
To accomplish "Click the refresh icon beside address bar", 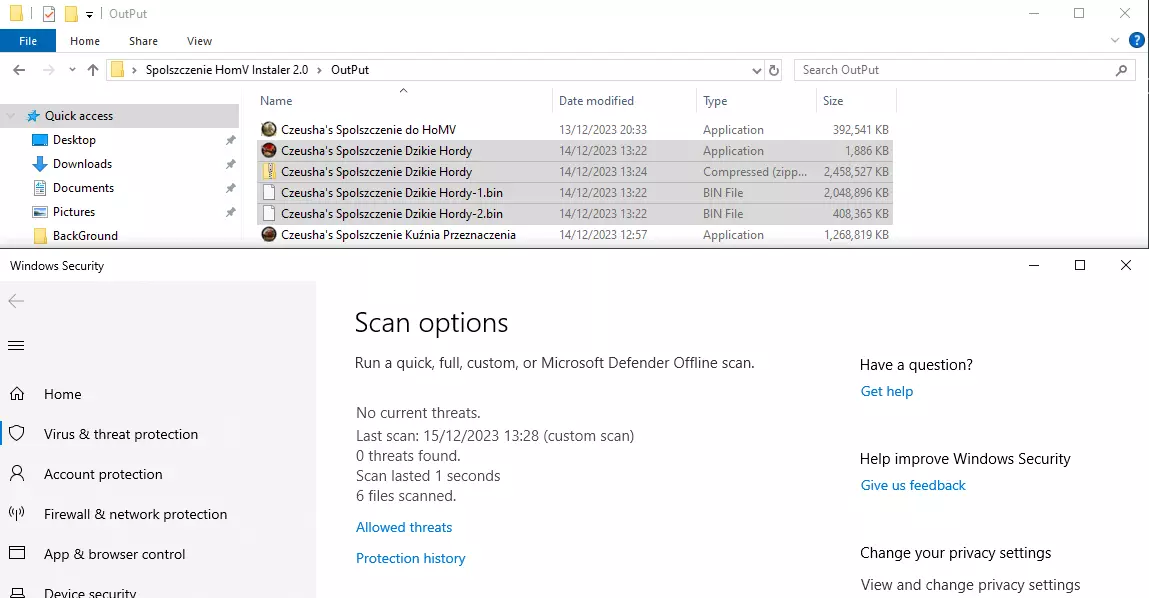I will click(773, 70).
